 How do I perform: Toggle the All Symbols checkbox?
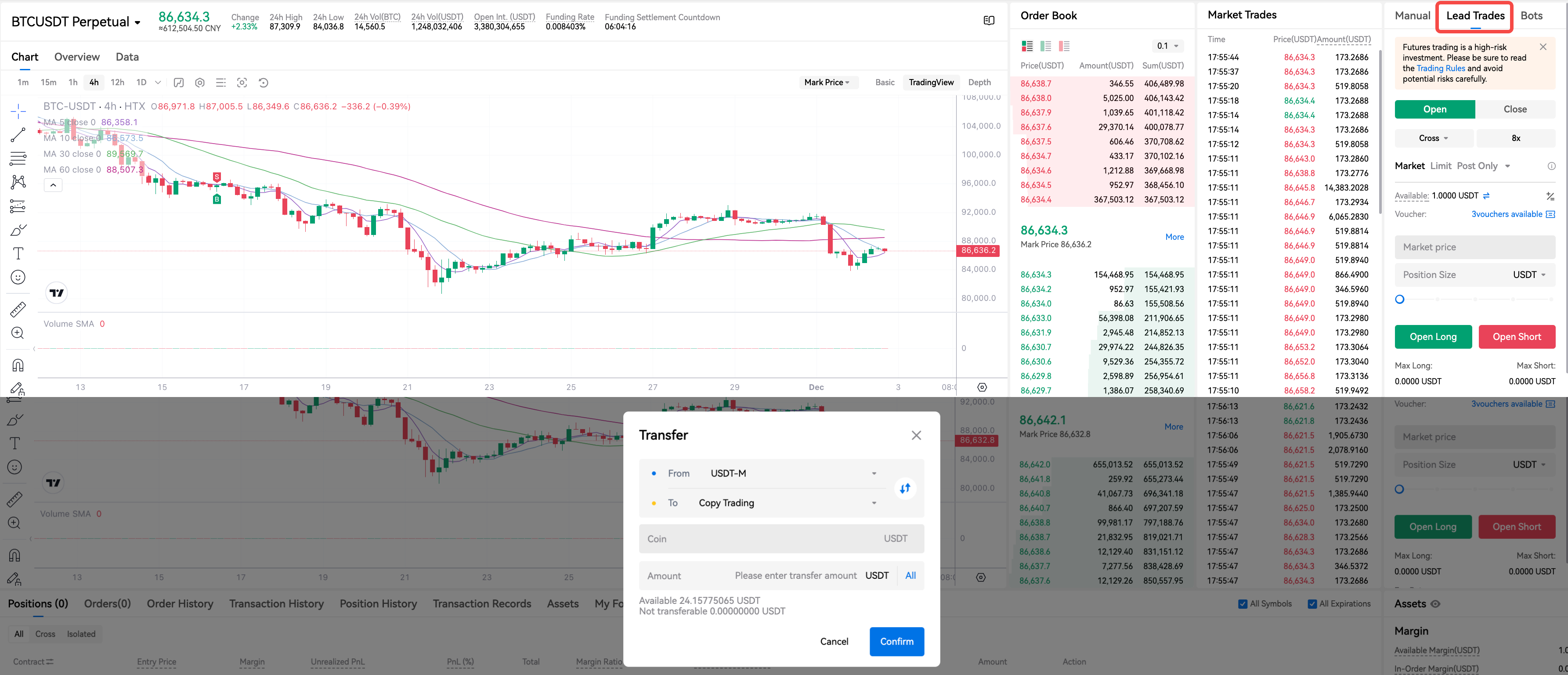point(1243,604)
